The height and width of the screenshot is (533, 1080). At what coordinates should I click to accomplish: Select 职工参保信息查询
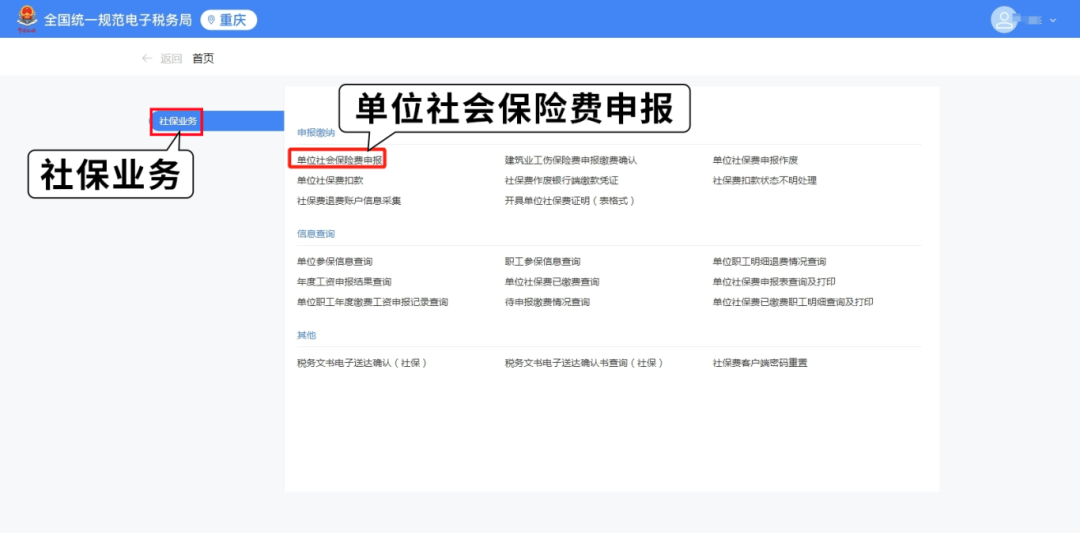click(x=542, y=262)
